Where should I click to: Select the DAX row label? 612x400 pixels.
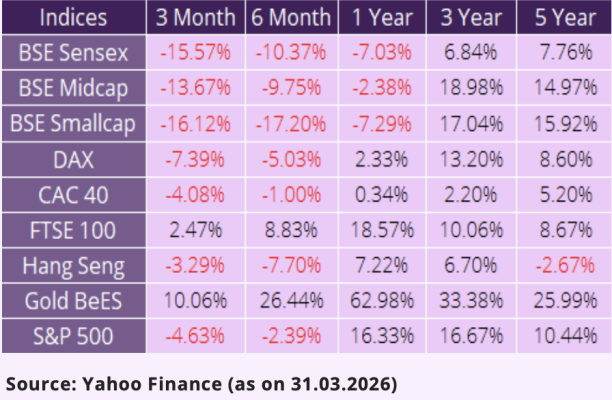(74, 158)
